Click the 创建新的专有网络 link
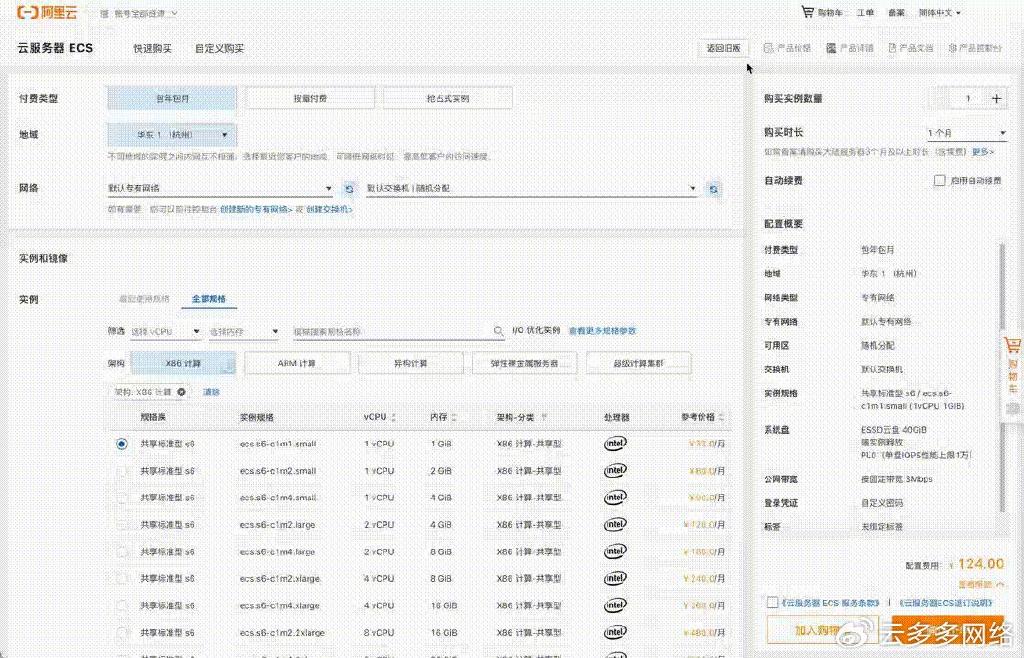1024x658 pixels. (x=256, y=210)
